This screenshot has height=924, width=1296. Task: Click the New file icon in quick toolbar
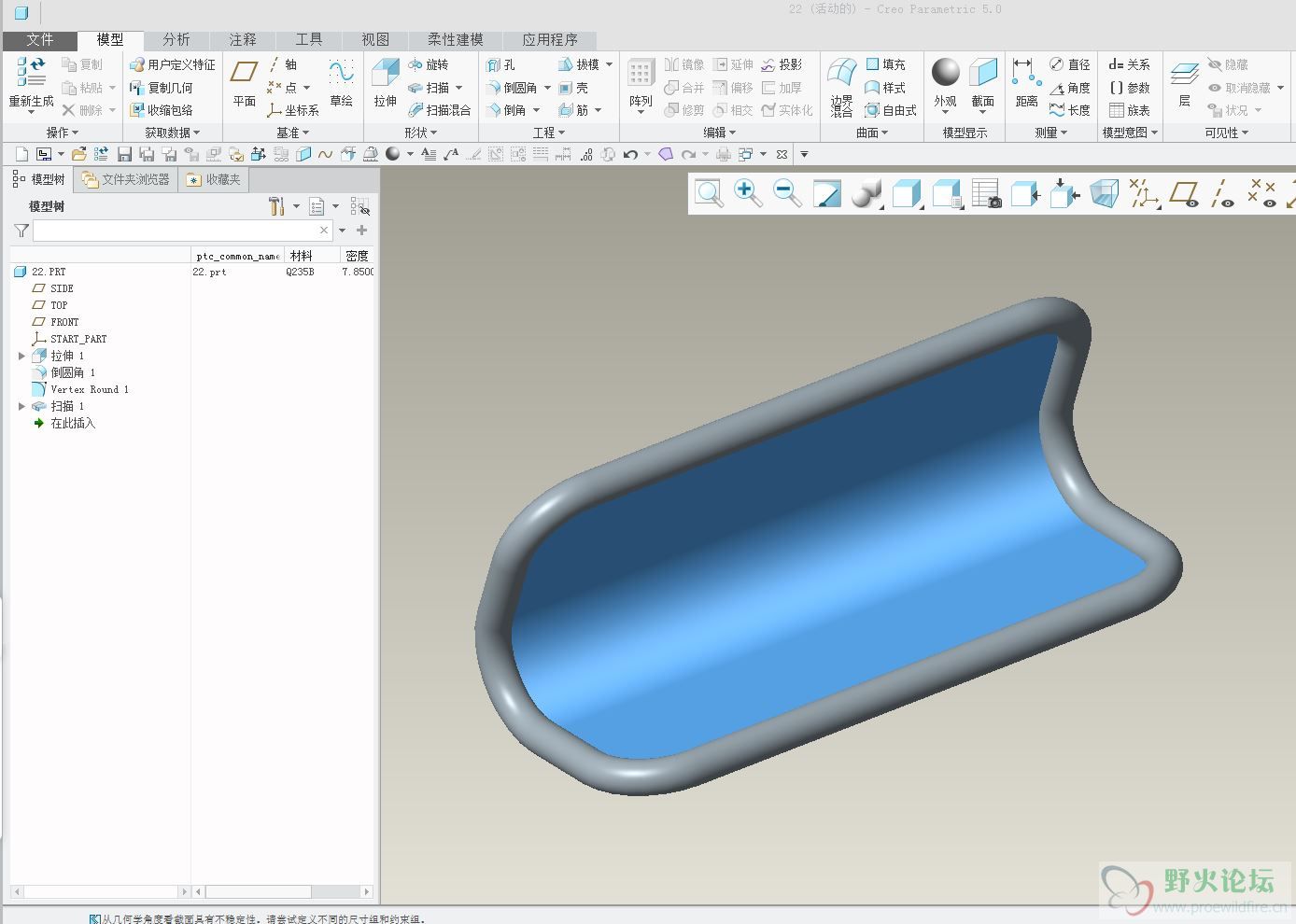(21, 154)
